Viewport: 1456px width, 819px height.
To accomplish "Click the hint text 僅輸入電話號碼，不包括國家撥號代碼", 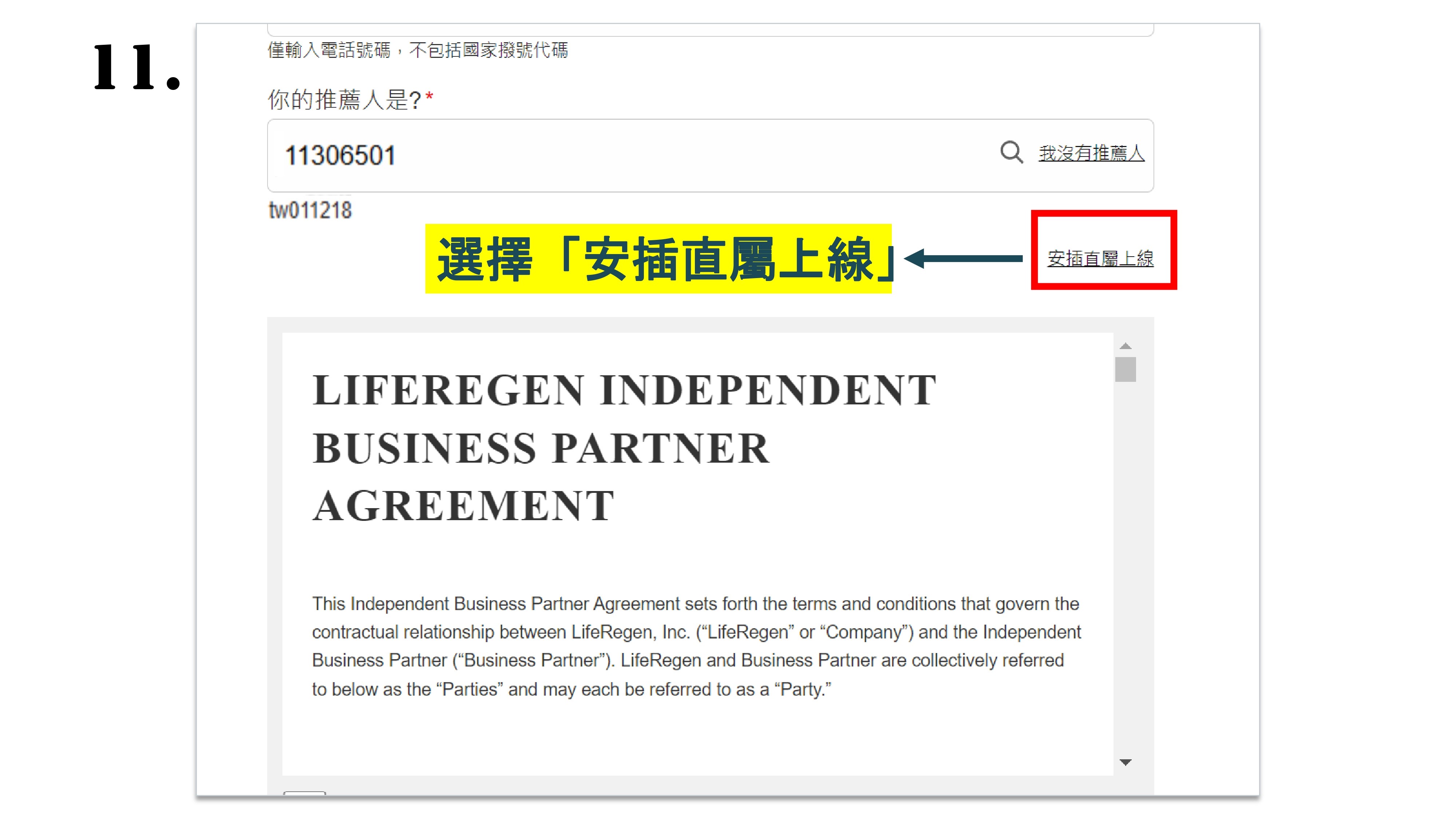I will pos(418,50).
